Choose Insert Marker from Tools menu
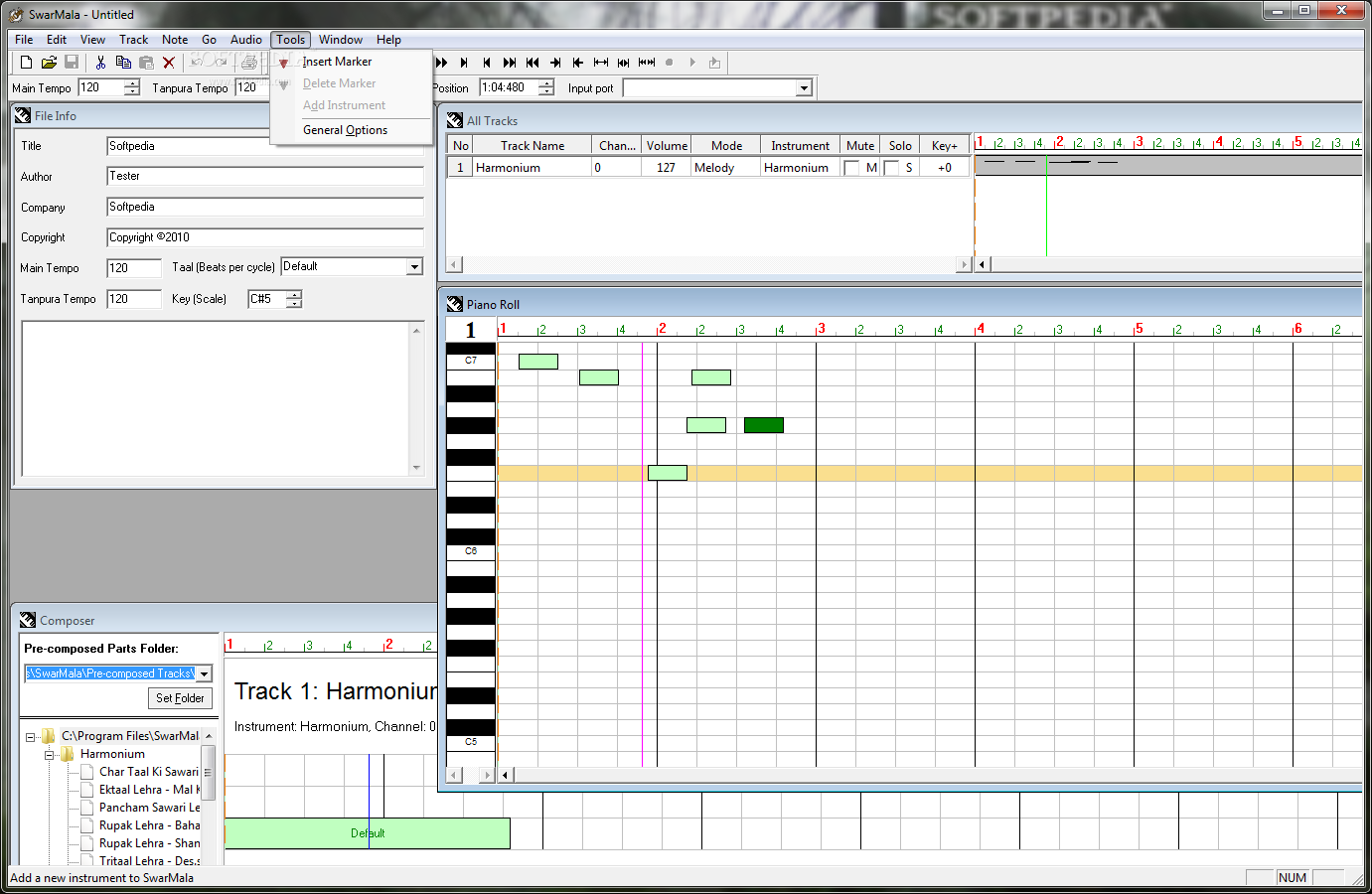The height and width of the screenshot is (894, 1372). (x=337, y=62)
